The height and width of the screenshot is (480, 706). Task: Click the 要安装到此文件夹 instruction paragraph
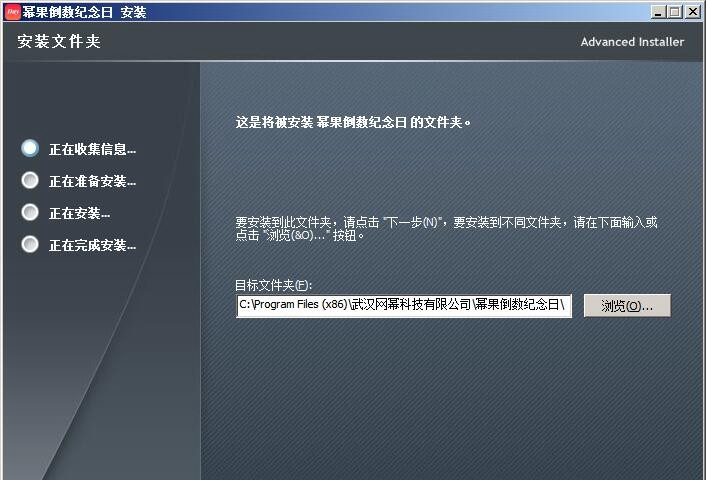[446, 228]
